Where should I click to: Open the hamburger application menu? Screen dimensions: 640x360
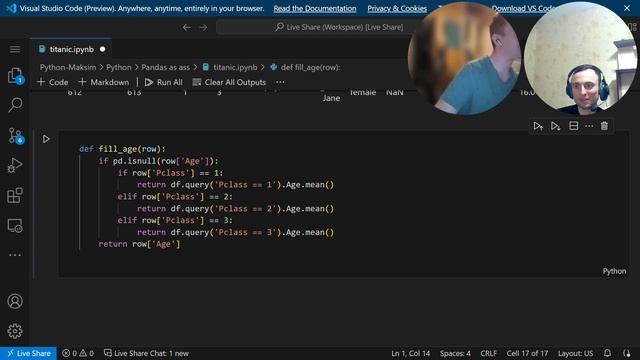(15, 49)
